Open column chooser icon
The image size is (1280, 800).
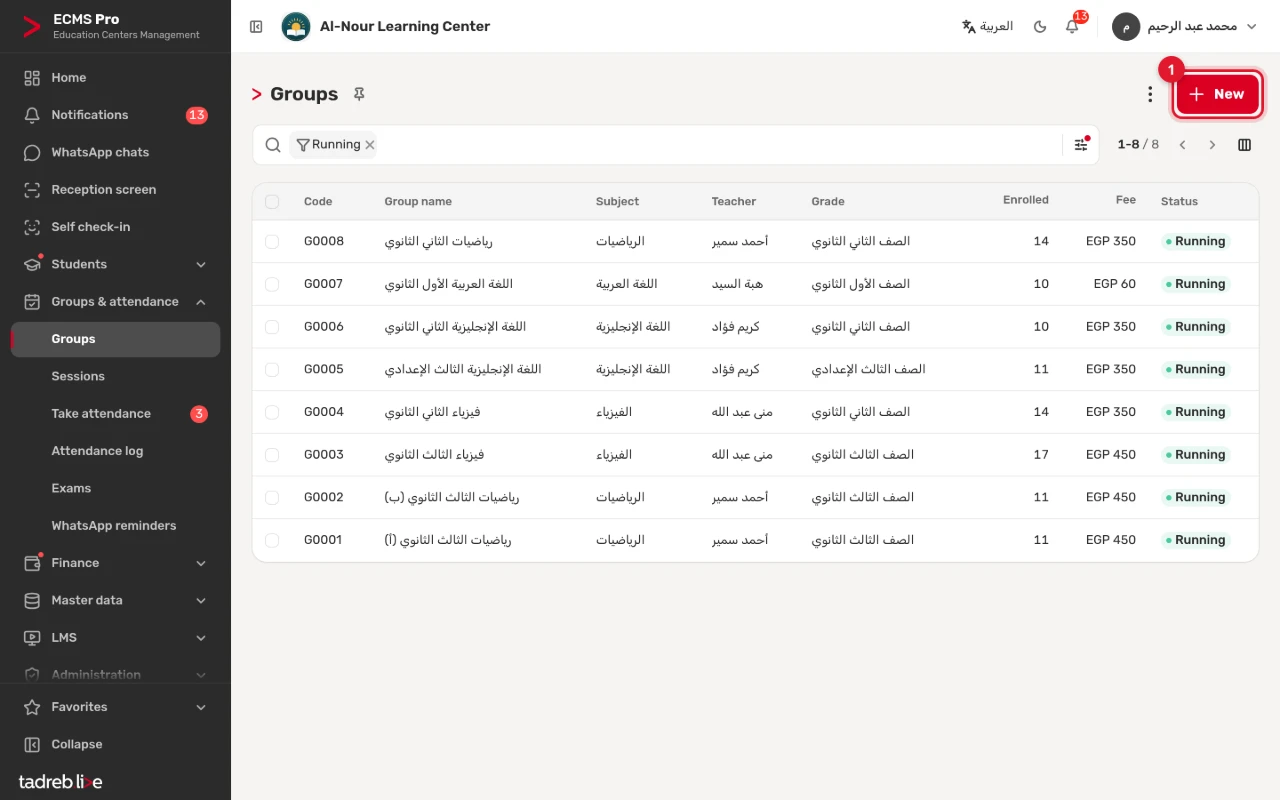[x=1244, y=145]
